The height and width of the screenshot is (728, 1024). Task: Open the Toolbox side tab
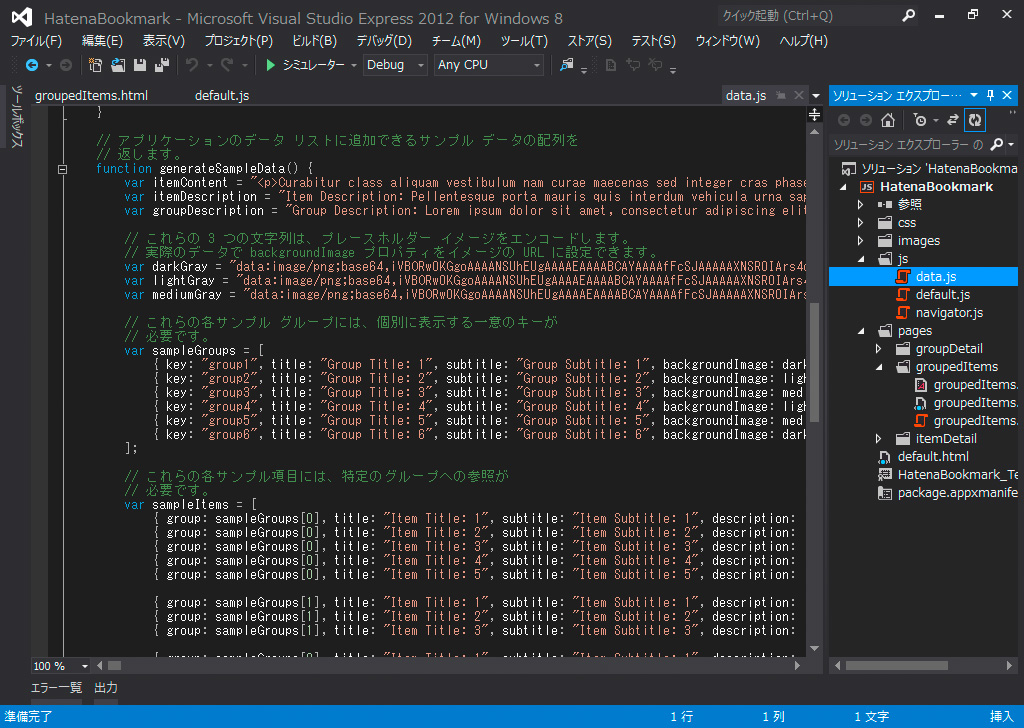coord(17,118)
